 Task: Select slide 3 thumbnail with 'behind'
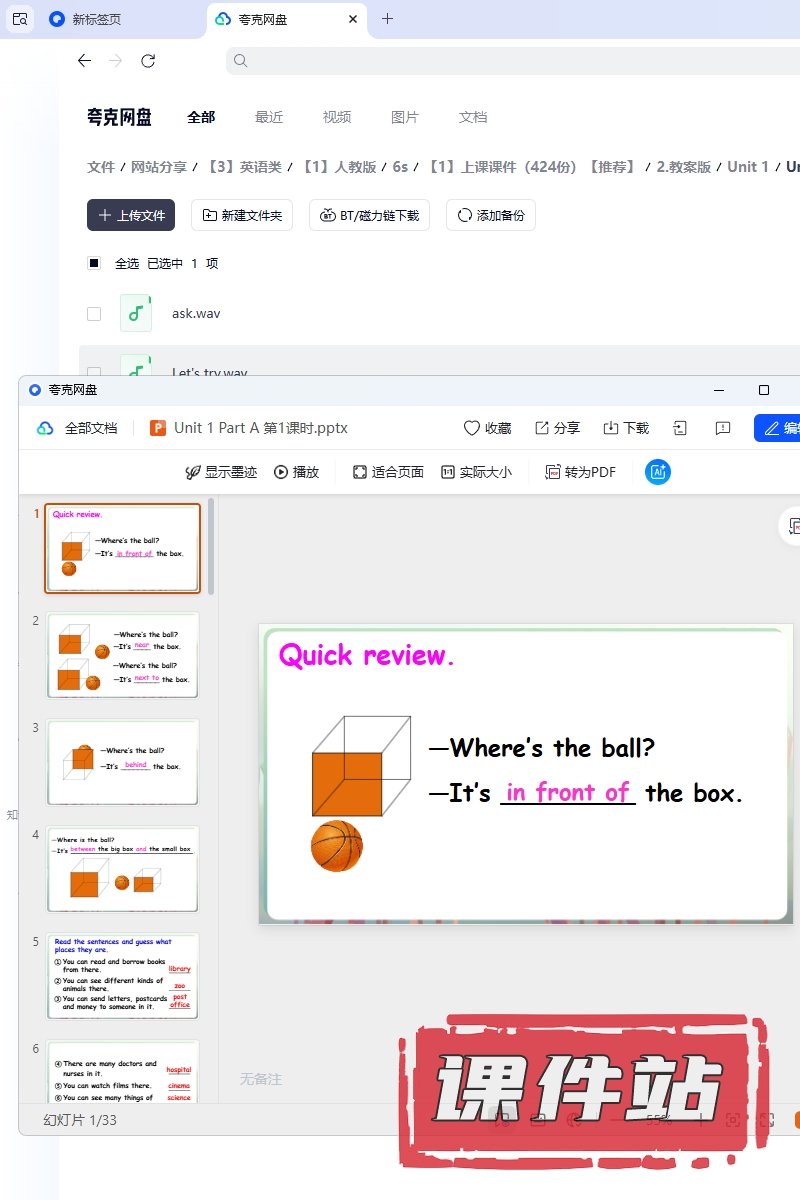point(123,761)
